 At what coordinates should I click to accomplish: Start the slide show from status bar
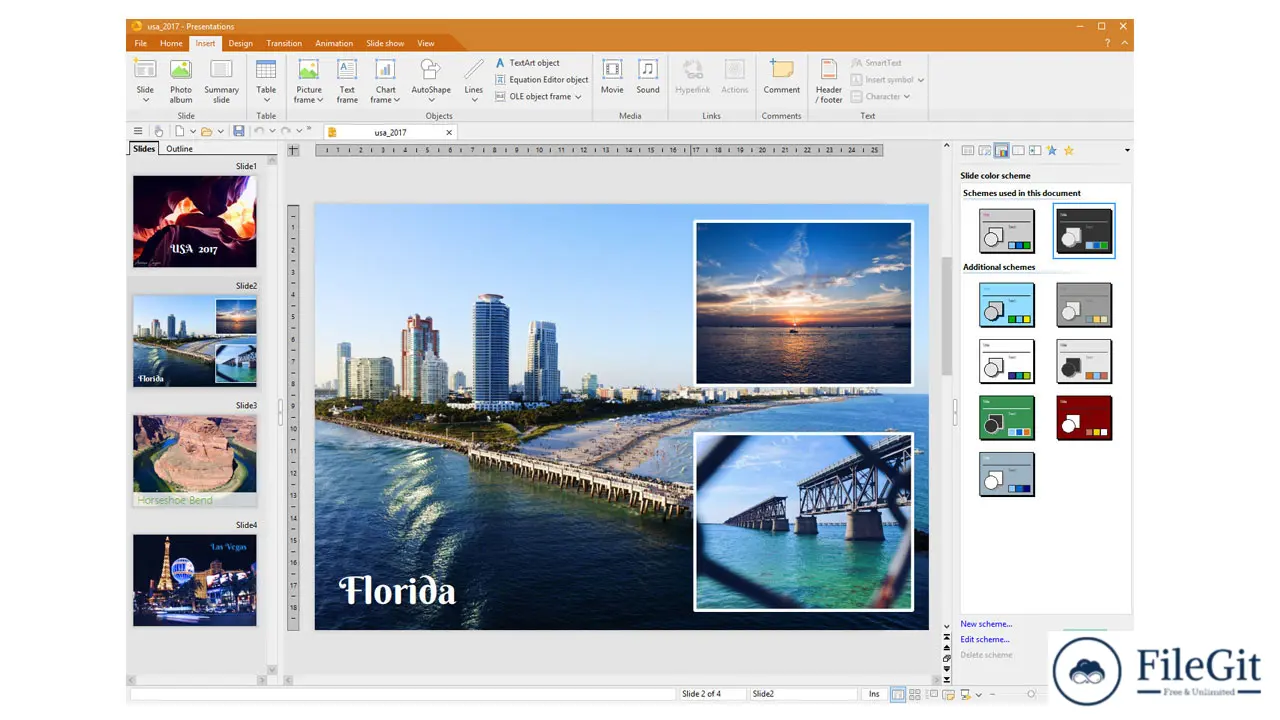click(965, 694)
